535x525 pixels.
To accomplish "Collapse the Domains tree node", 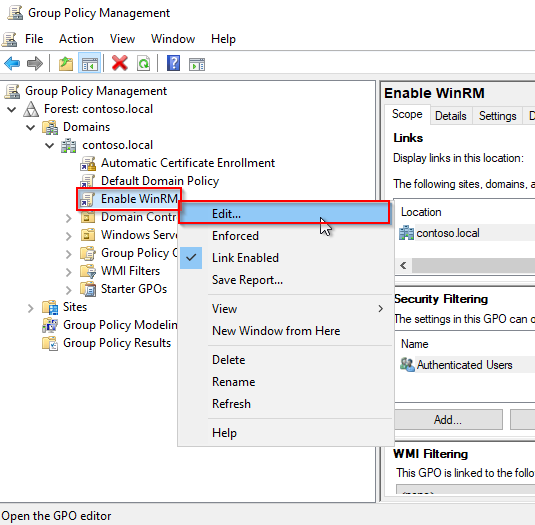I will [x=31, y=128].
